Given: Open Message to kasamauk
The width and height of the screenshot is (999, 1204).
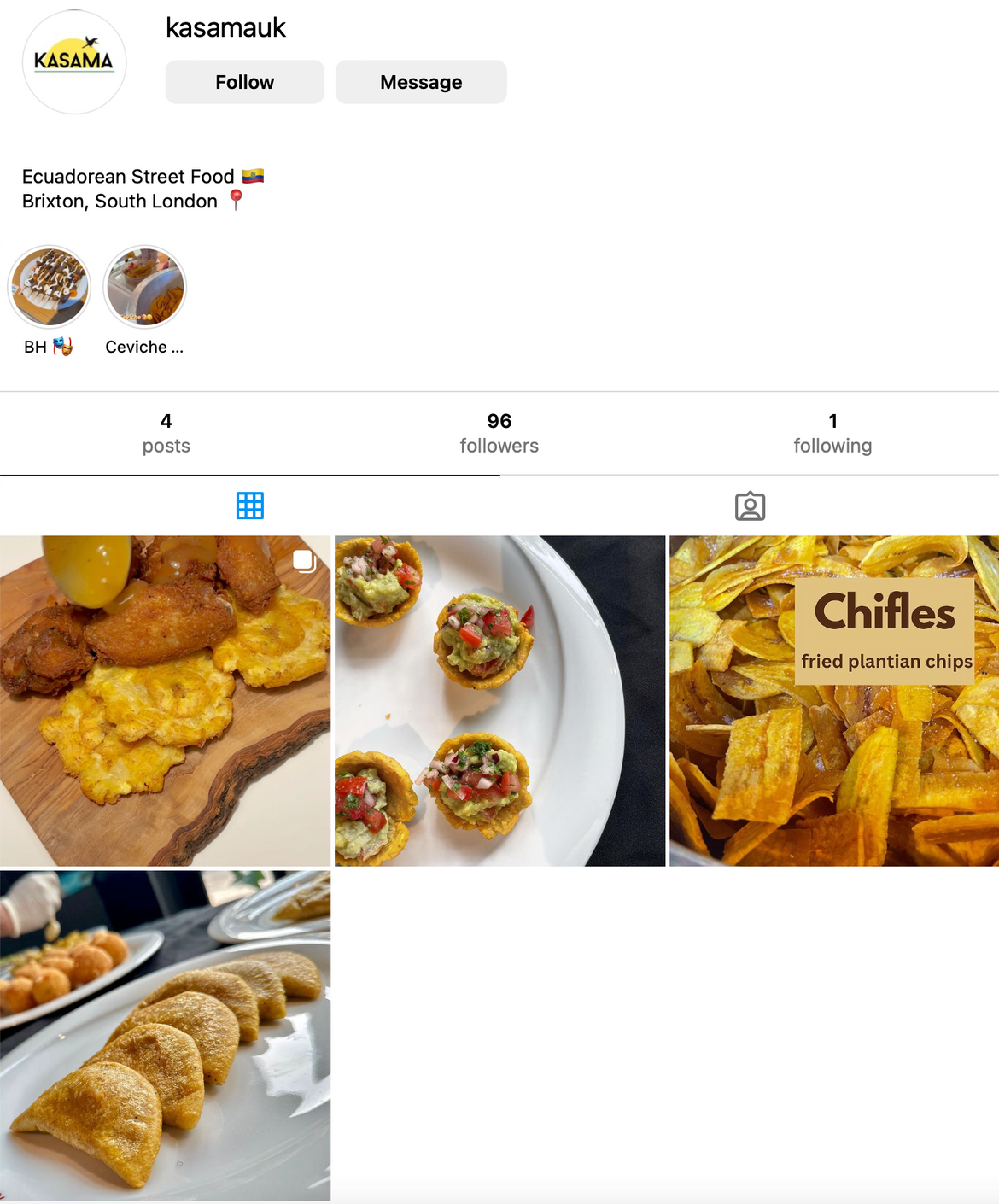Looking at the screenshot, I should (421, 82).
